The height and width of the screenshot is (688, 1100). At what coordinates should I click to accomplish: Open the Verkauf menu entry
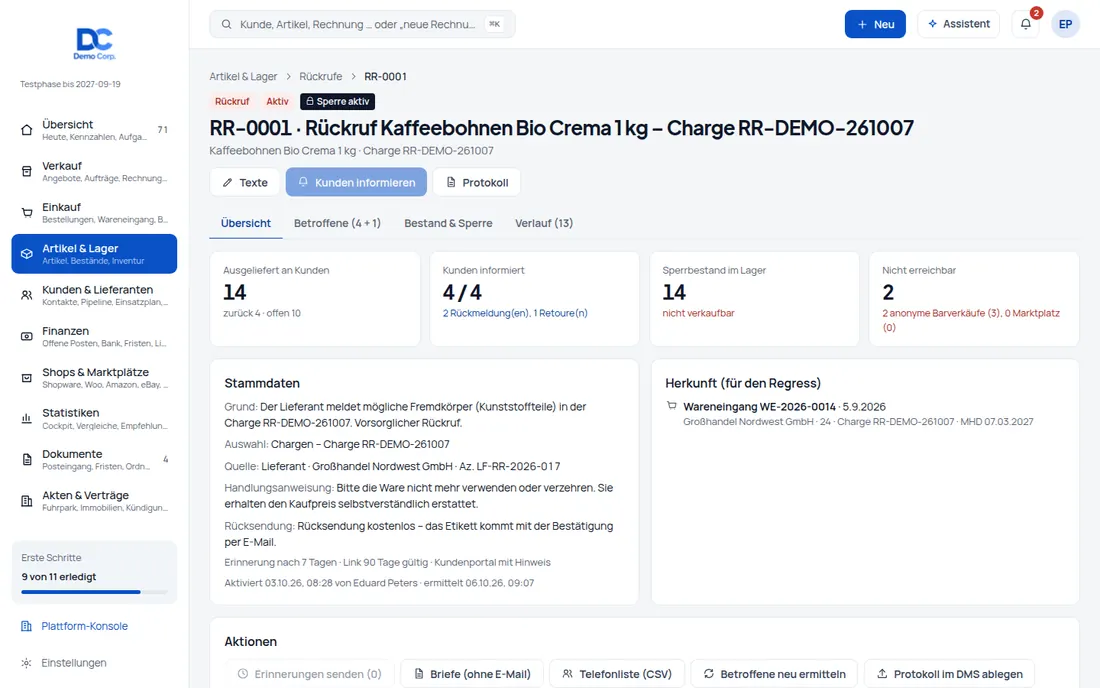click(94, 171)
